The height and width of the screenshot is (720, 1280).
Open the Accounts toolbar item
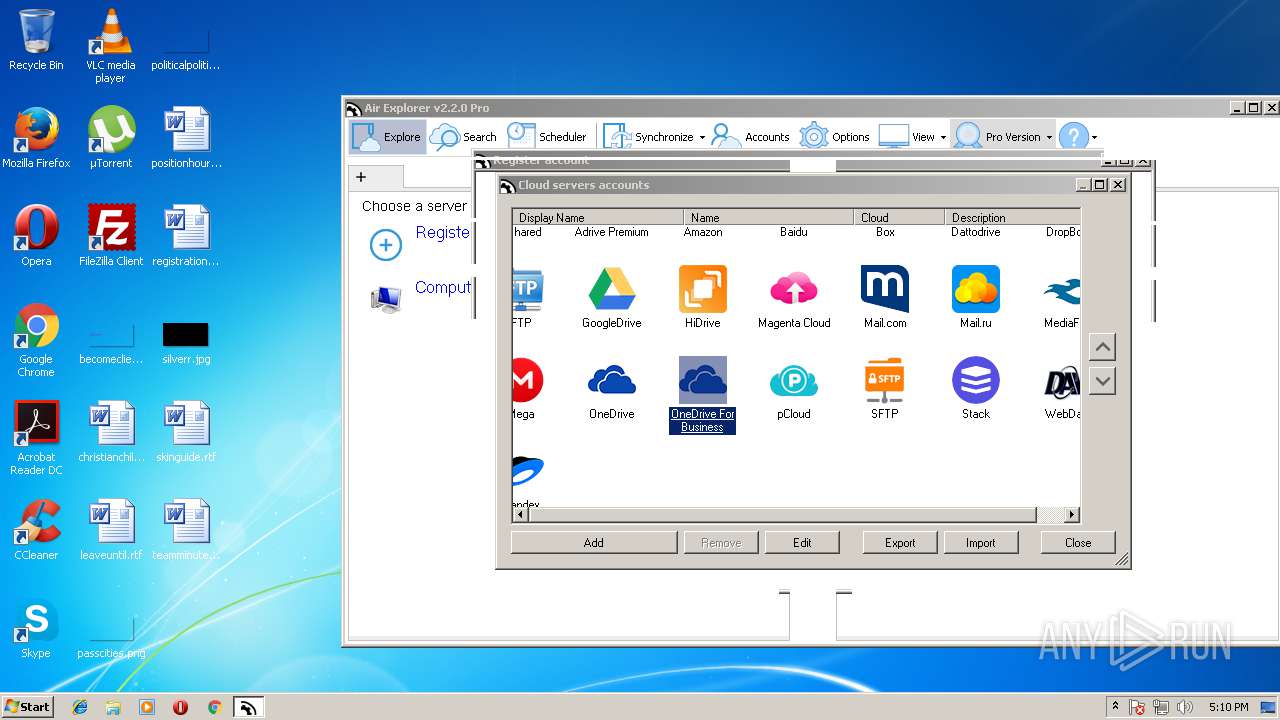[751, 137]
